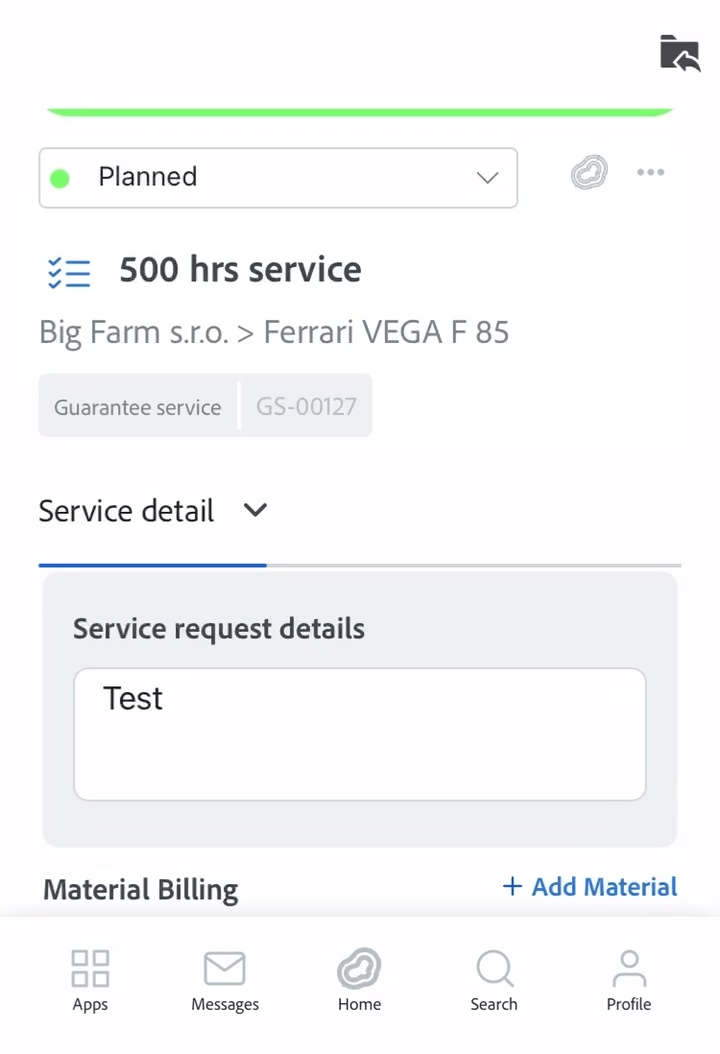Screen dimensions: 720x1054
Task: Click Big Farm s.r.o. breadcrumb text
Action: [x=134, y=332]
